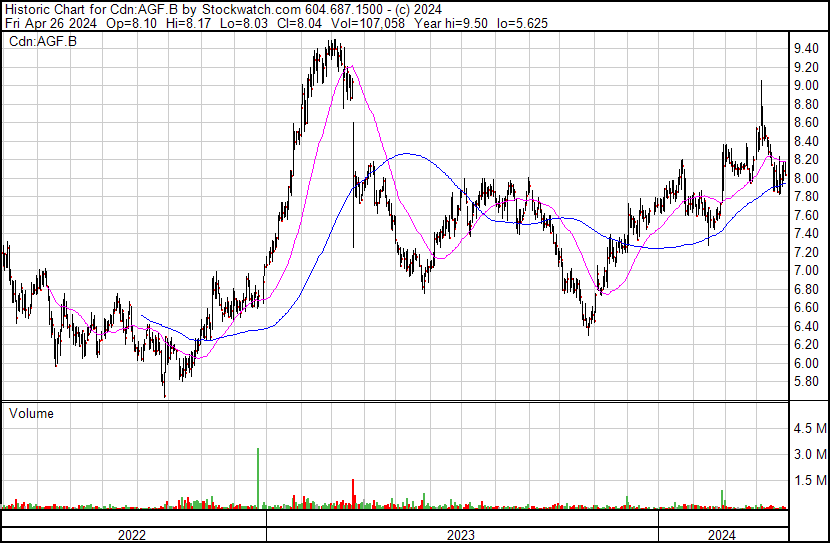Viewport: 830px width, 543px height.
Task: Click the "Year hi=9.50" value
Action: [451, 23]
